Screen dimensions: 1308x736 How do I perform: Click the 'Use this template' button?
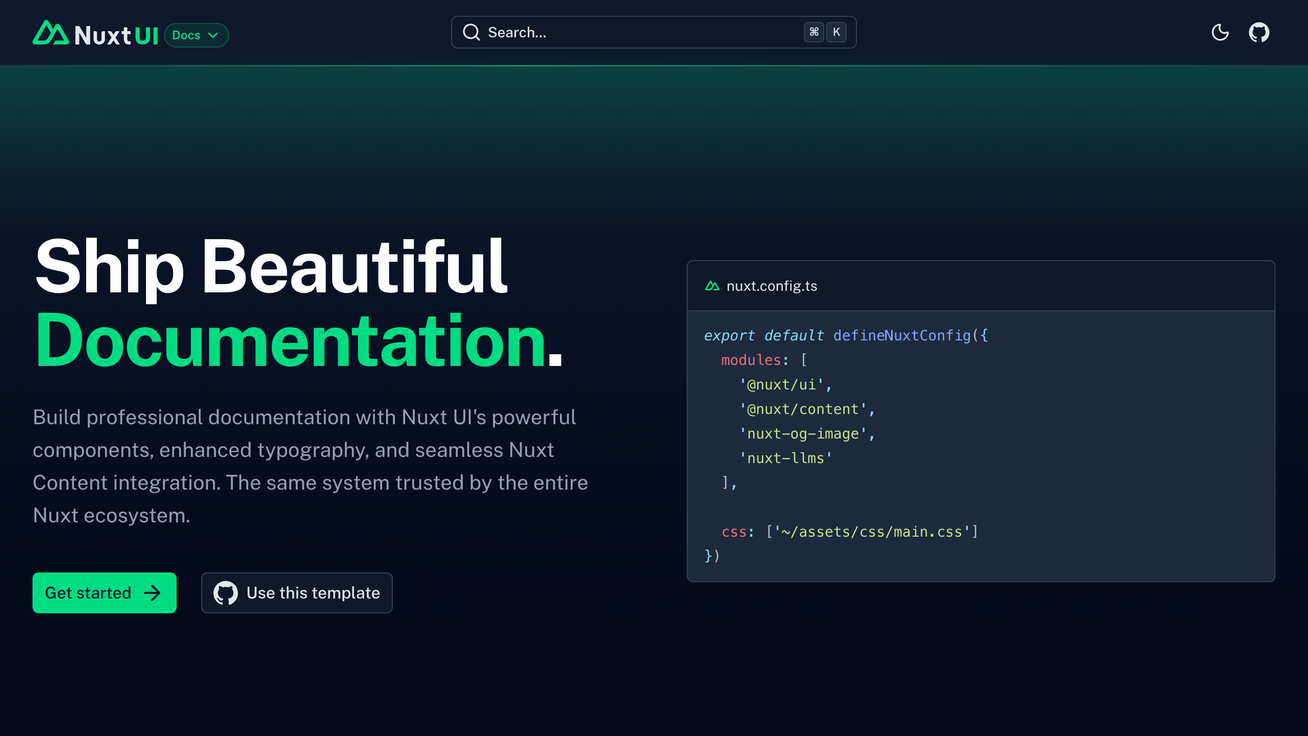[296, 592]
